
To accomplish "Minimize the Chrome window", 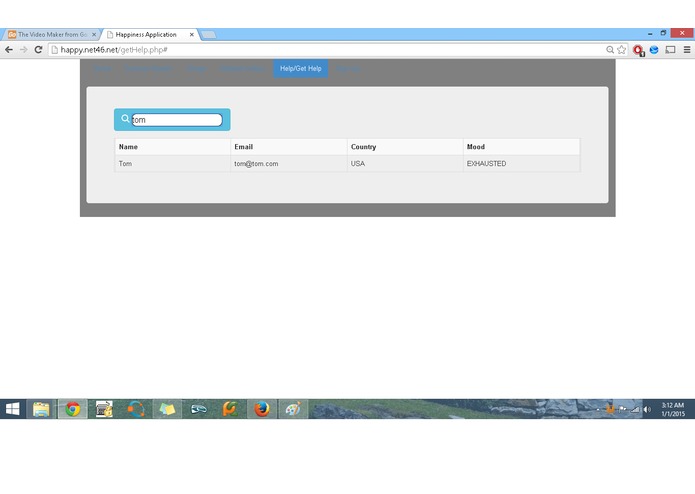I will [x=650, y=33].
